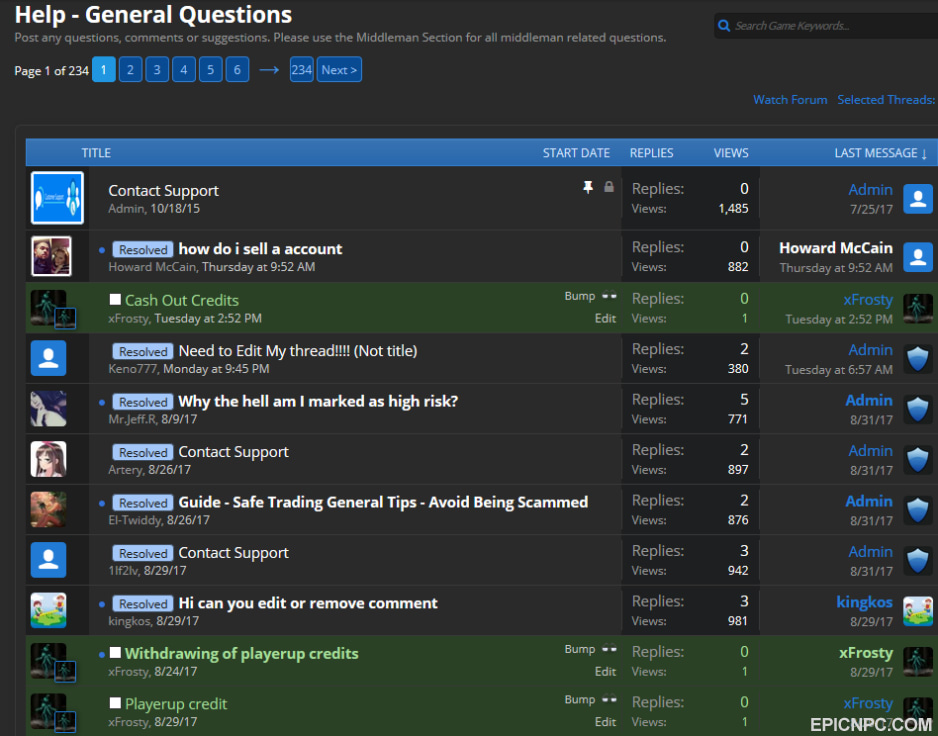Go to page 2
938x736 pixels.
pos(130,70)
